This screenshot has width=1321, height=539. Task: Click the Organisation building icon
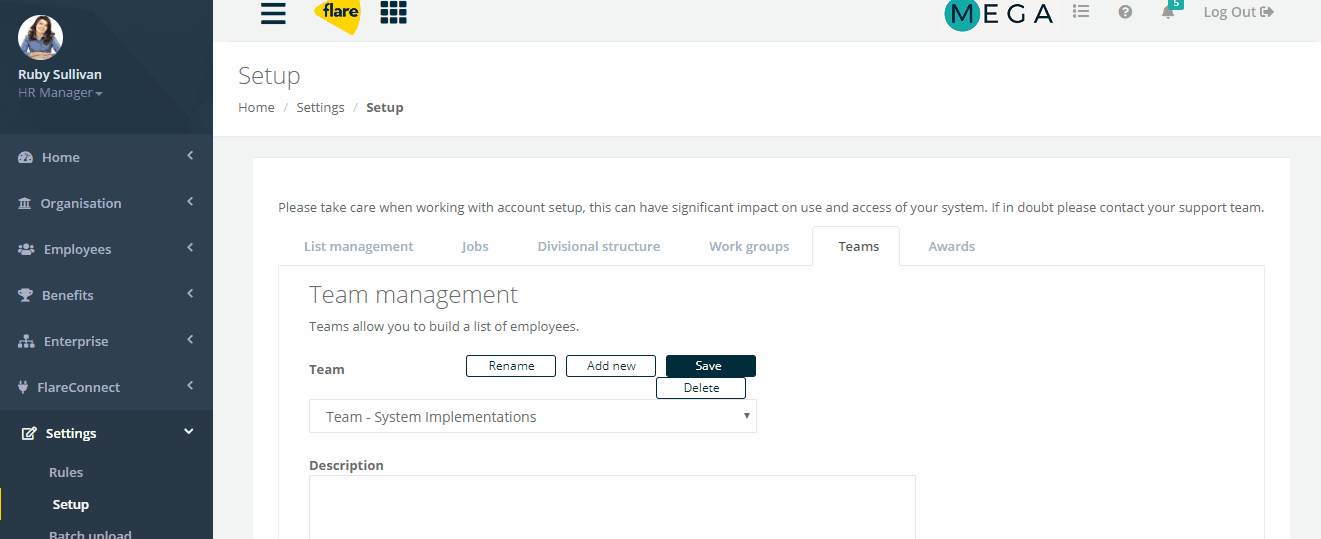point(25,203)
